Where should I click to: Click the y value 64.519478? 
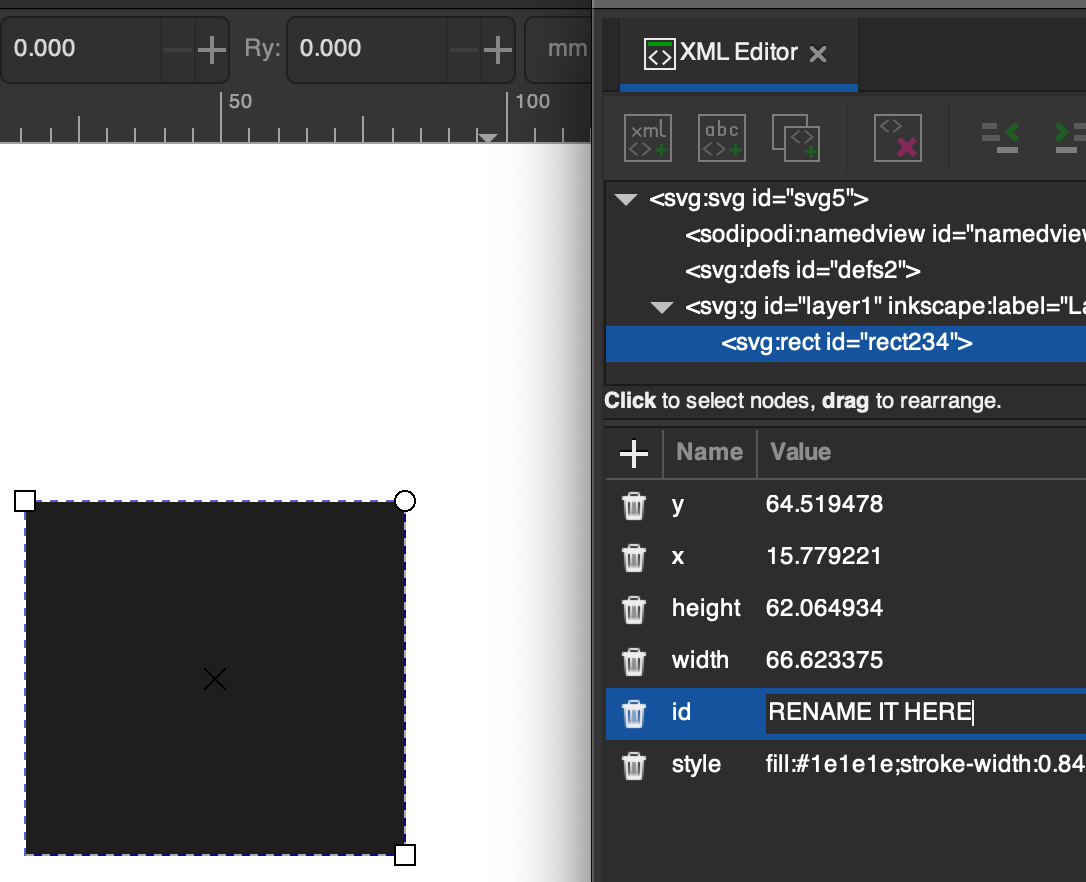coord(824,504)
